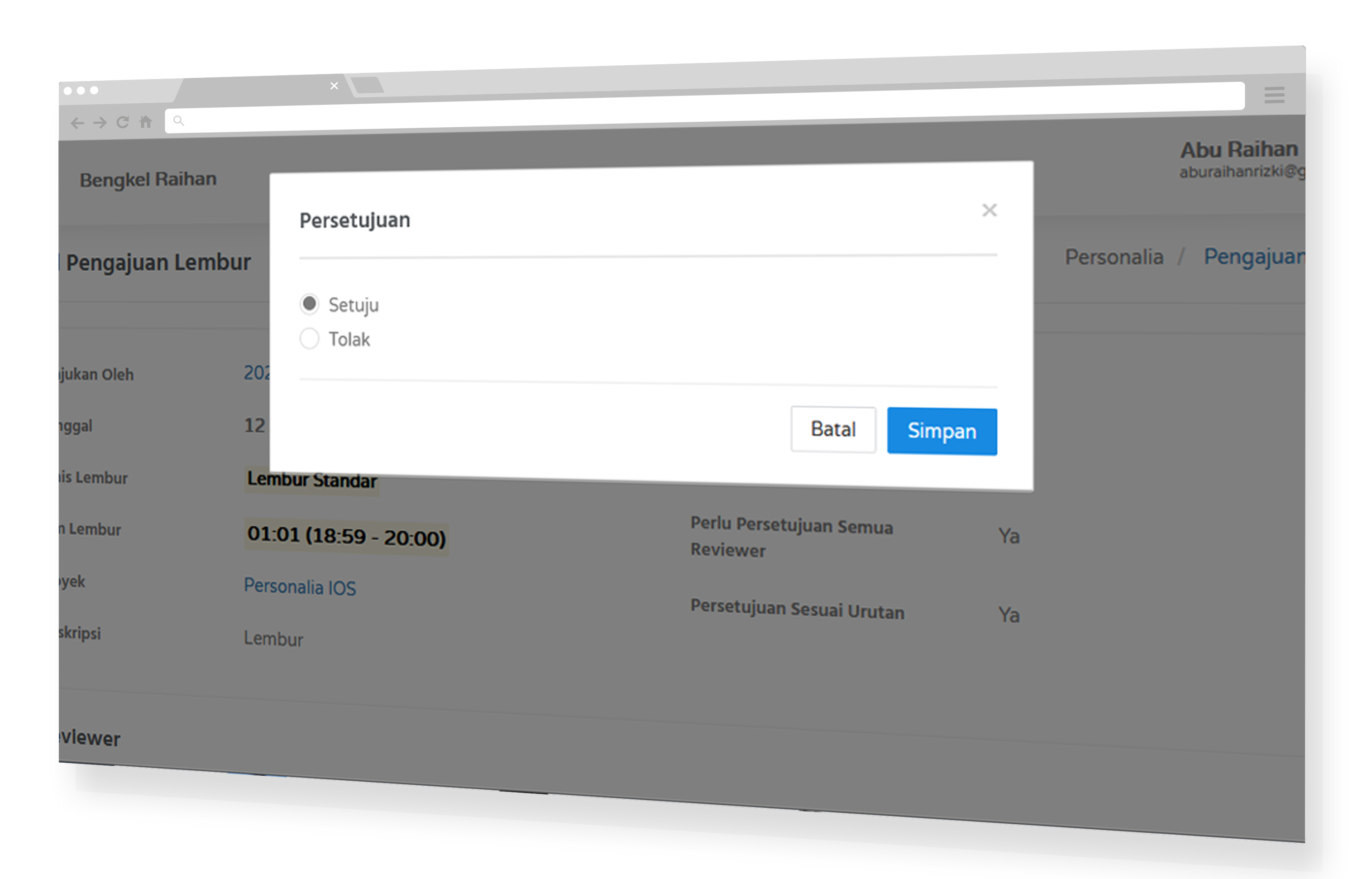This screenshot has height=879, width=1372.
Task: Click the search icon in address bar
Action: tap(178, 120)
